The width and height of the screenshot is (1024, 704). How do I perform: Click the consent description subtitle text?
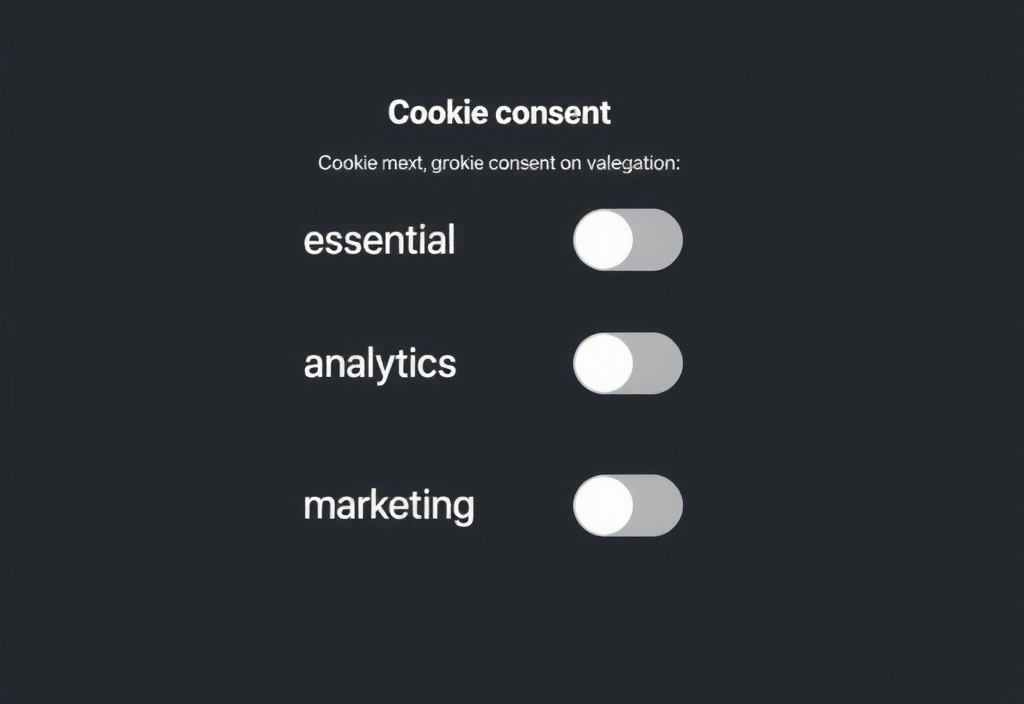(500, 161)
